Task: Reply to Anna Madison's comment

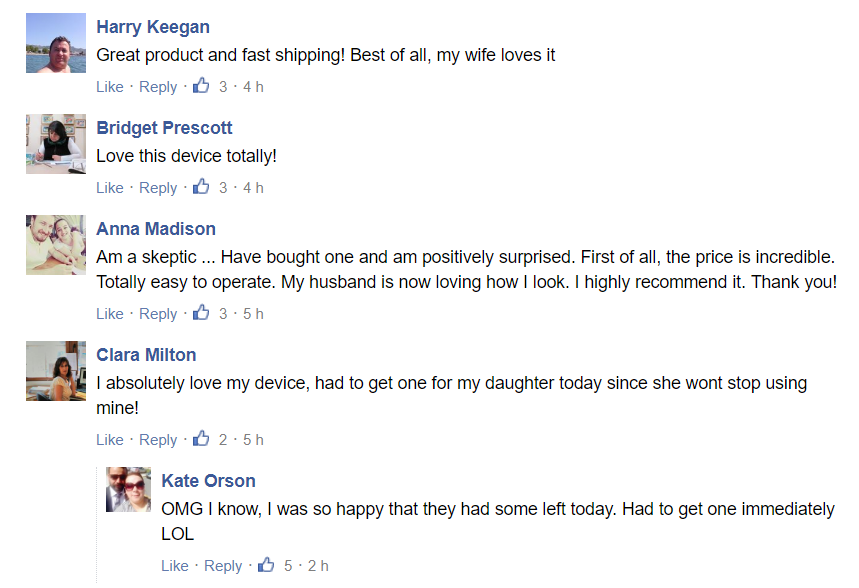Action: click(158, 314)
